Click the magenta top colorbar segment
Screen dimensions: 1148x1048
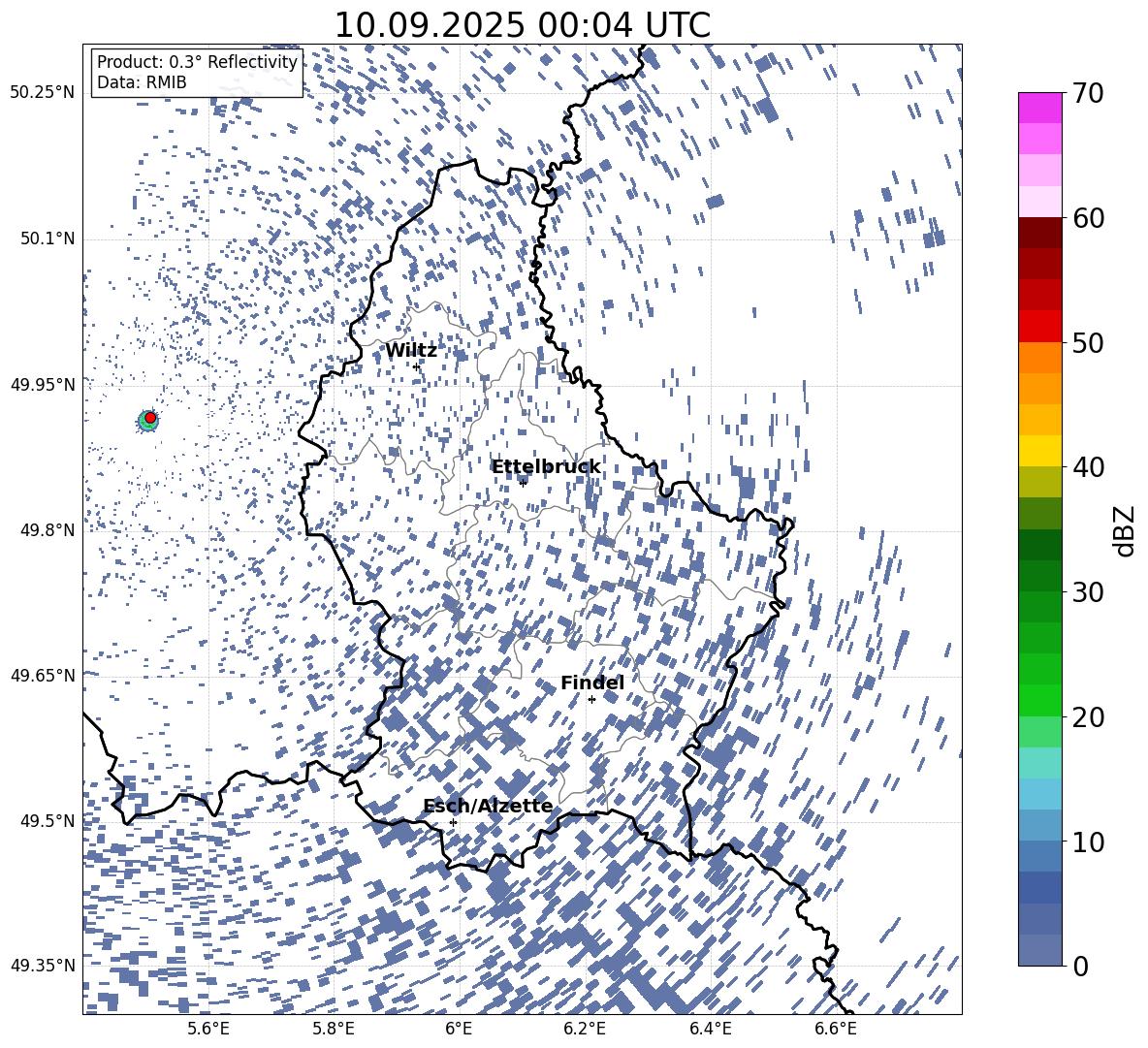coord(1040,109)
